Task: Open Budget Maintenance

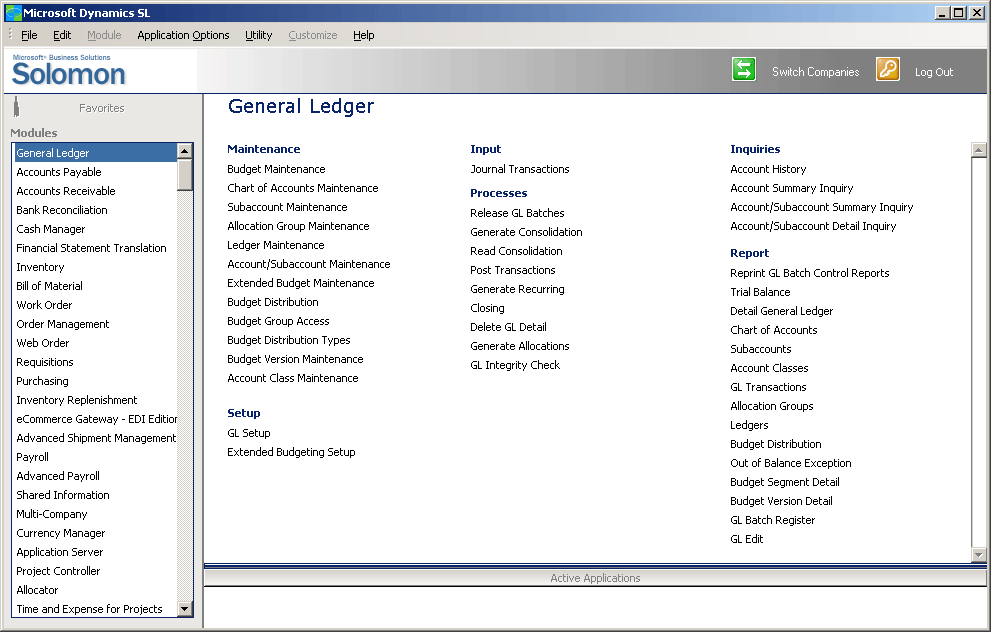Action: point(276,169)
